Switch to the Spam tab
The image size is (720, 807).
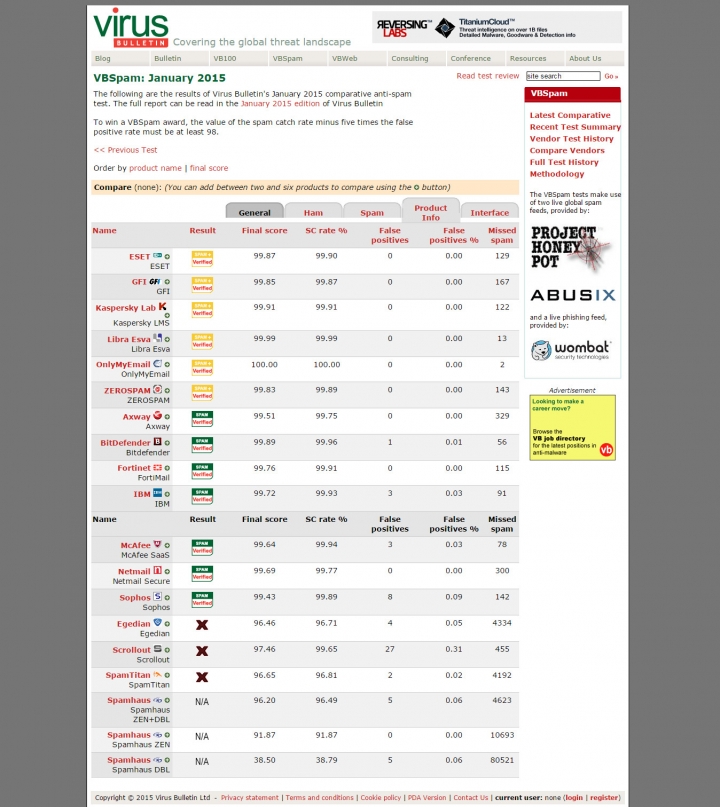(372, 212)
